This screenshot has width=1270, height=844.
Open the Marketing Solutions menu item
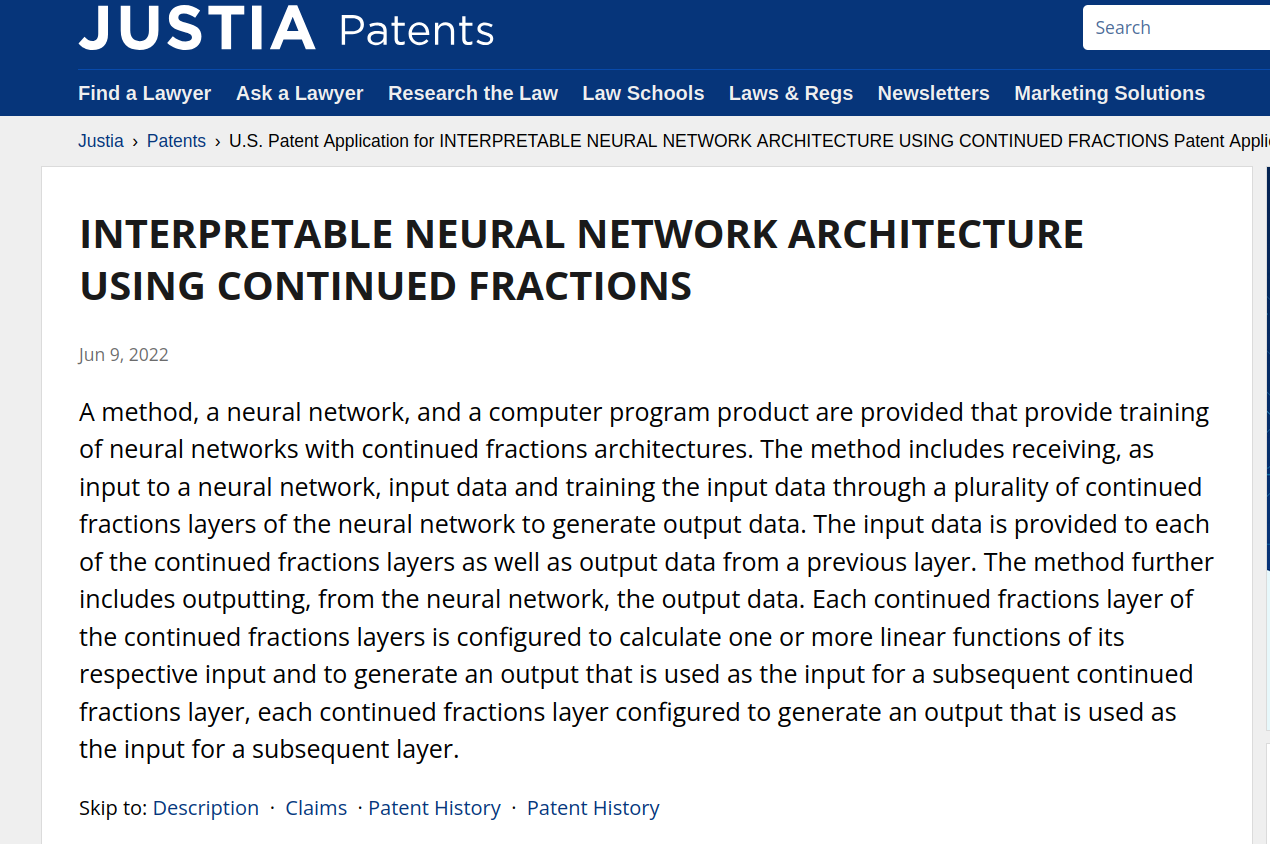point(1110,93)
